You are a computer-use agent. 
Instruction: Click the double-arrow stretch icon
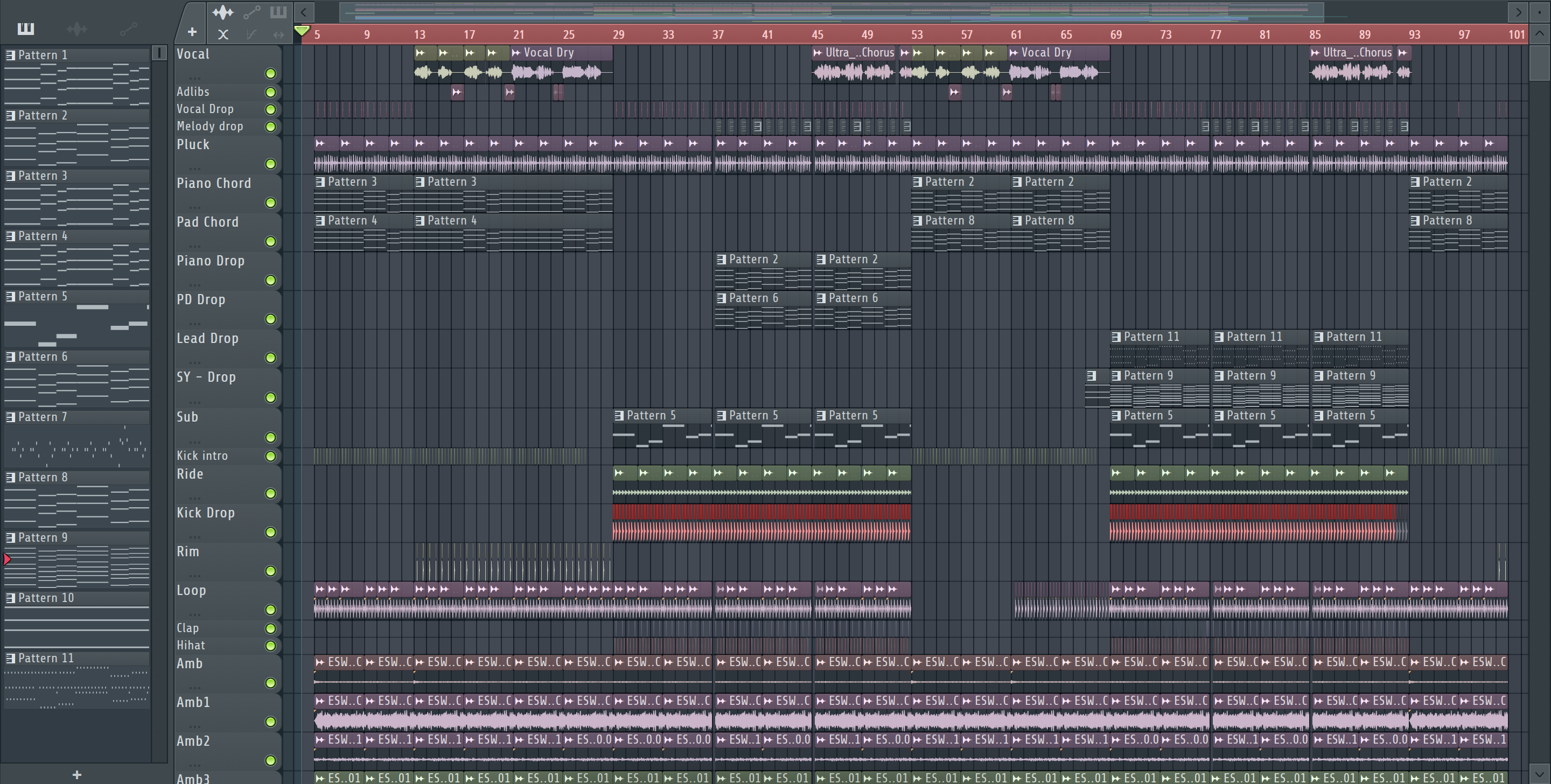[x=278, y=34]
